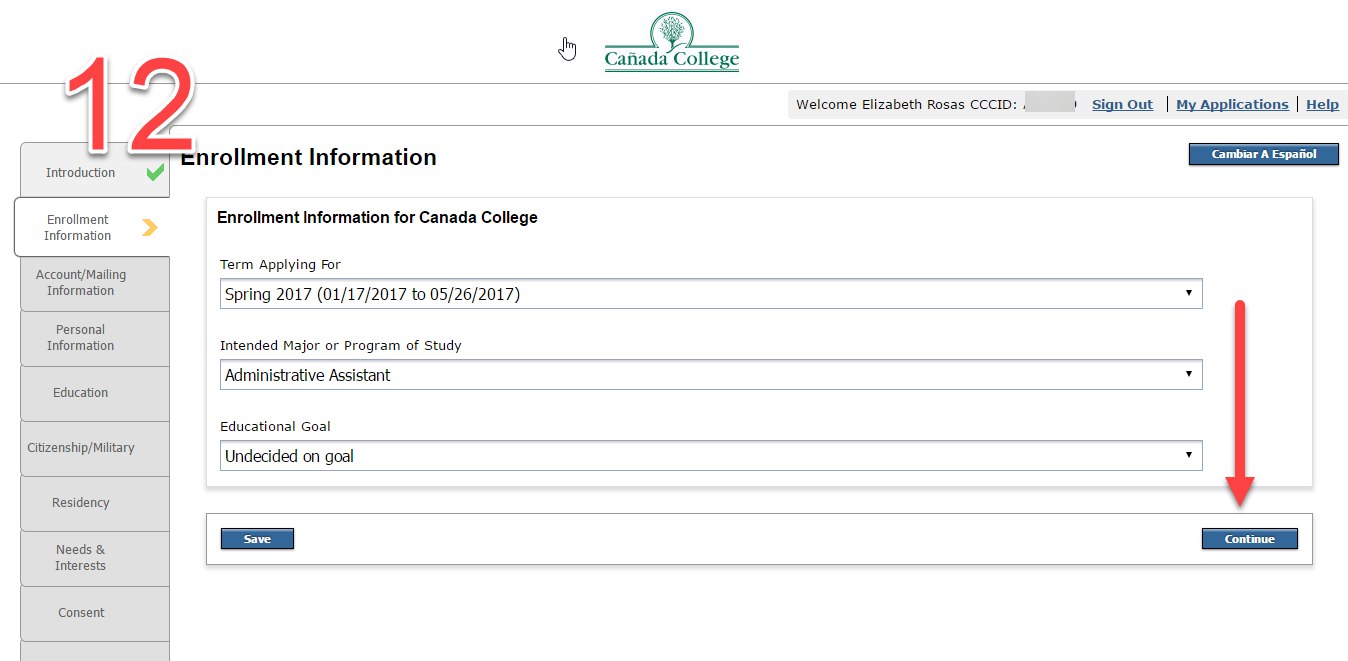Click the Continue button

[x=1249, y=539]
